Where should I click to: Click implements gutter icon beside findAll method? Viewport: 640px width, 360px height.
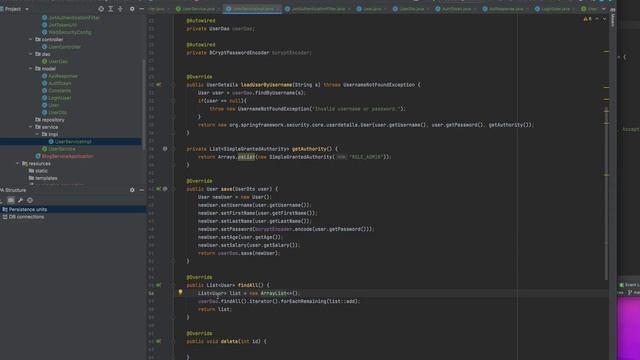click(x=158, y=285)
